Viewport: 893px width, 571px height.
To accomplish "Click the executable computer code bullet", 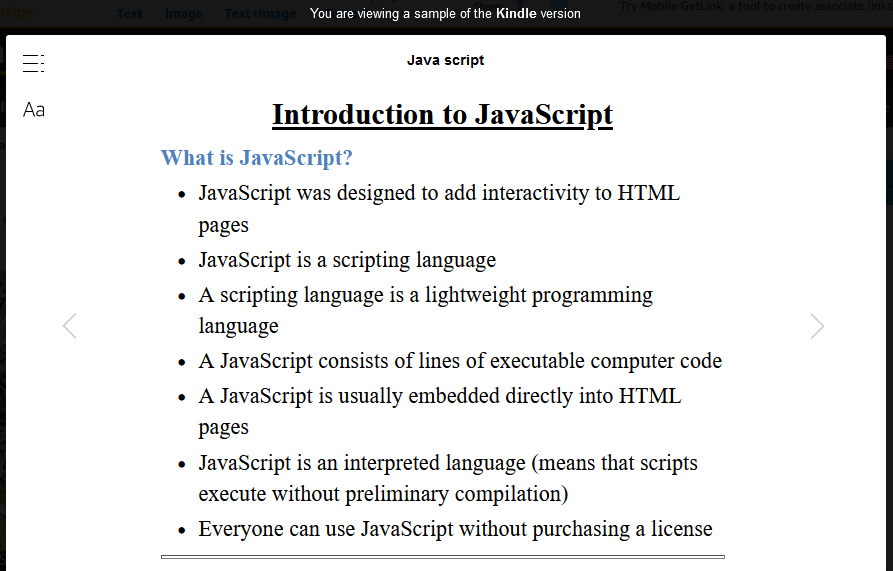I will pyautogui.click(x=460, y=361).
